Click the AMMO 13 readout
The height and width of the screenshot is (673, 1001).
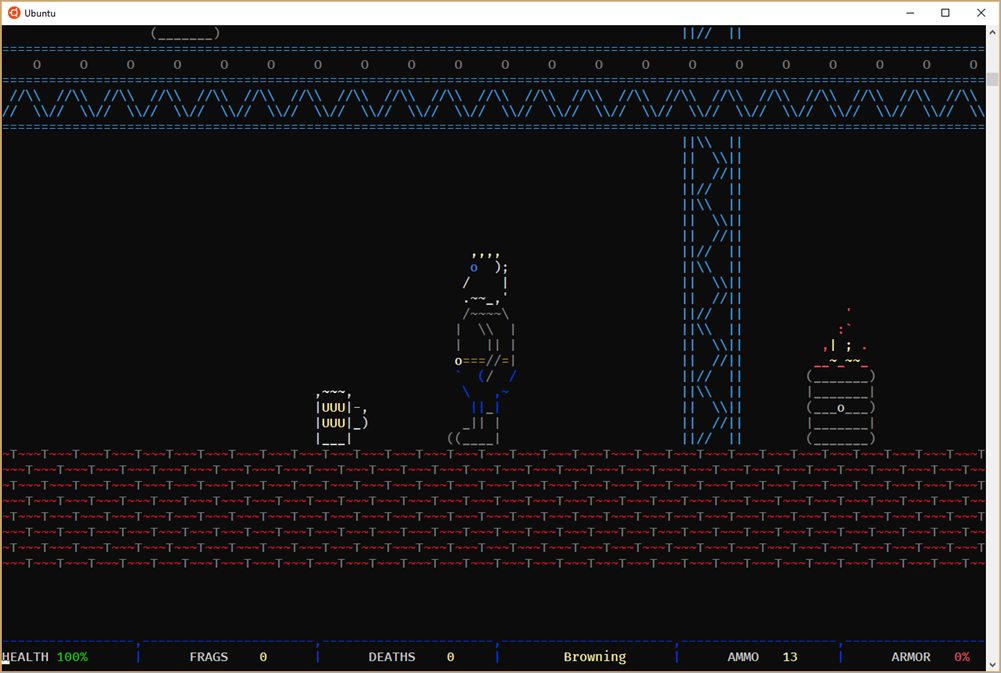762,657
